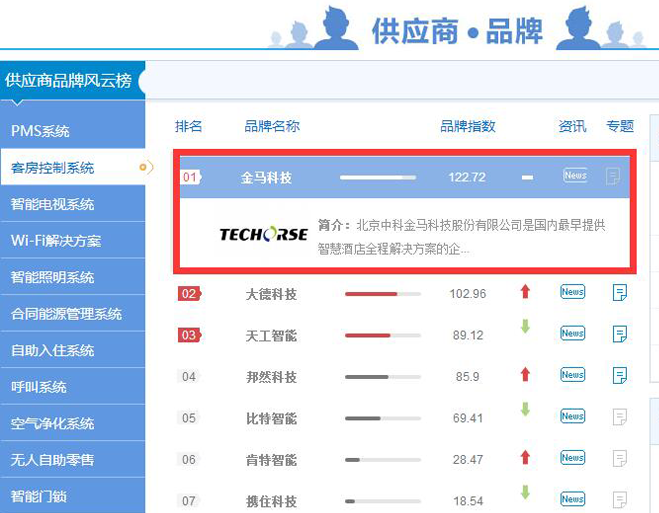Open the 专题 document icon for 肯特智能

(x=620, y=458)
